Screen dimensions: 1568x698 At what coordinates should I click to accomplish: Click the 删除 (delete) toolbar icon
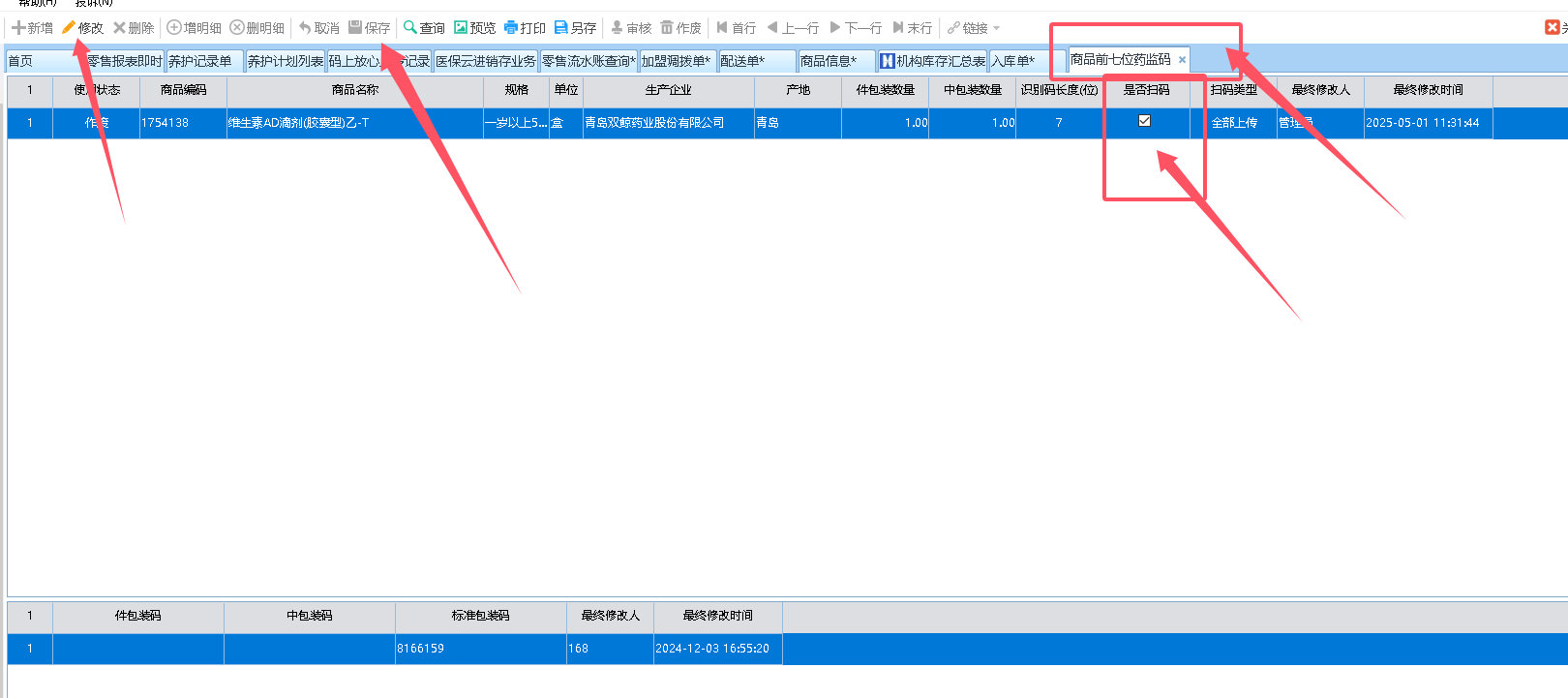click(x=119, y=28)
